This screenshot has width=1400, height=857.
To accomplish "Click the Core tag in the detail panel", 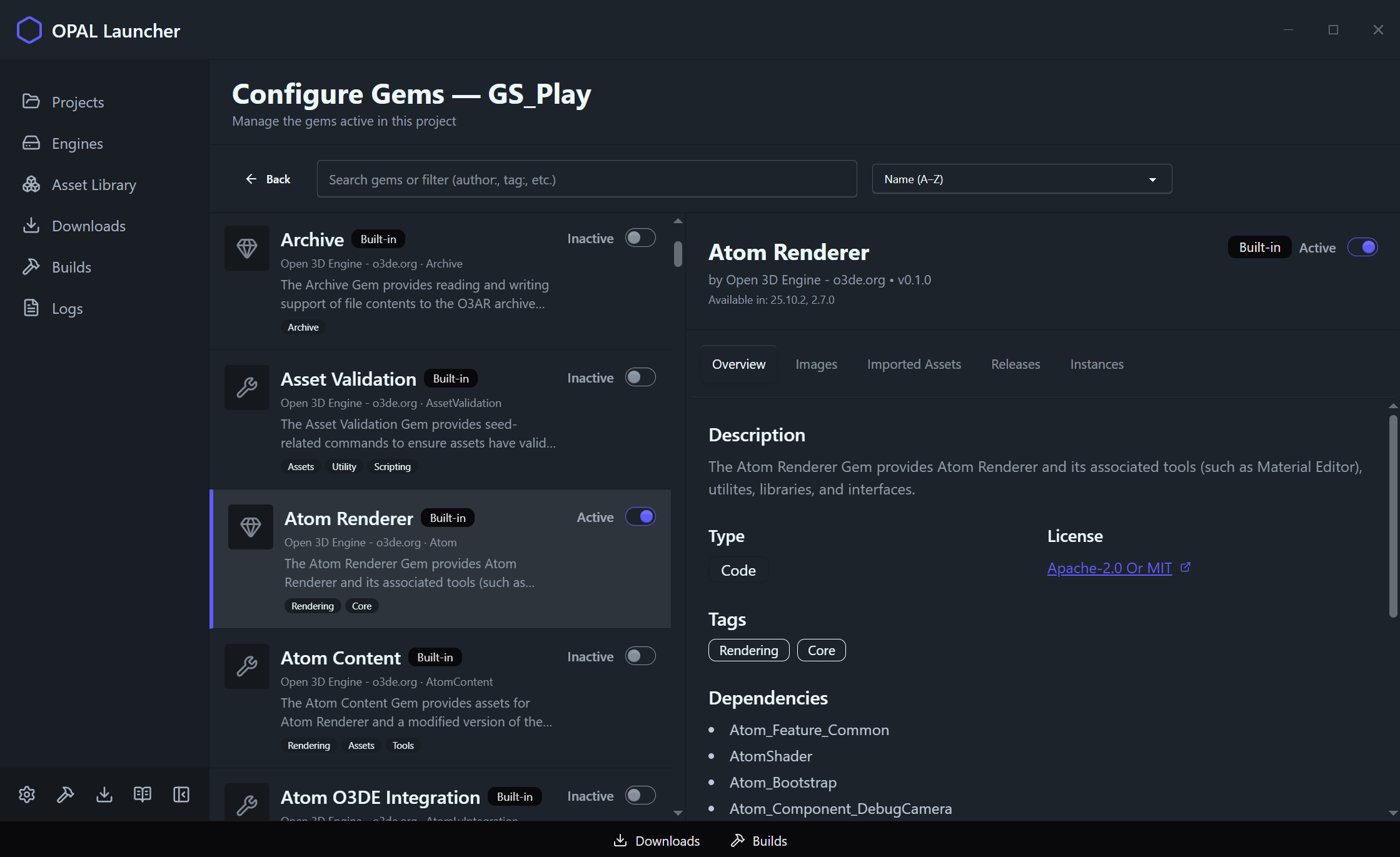I will coord(821,650).
